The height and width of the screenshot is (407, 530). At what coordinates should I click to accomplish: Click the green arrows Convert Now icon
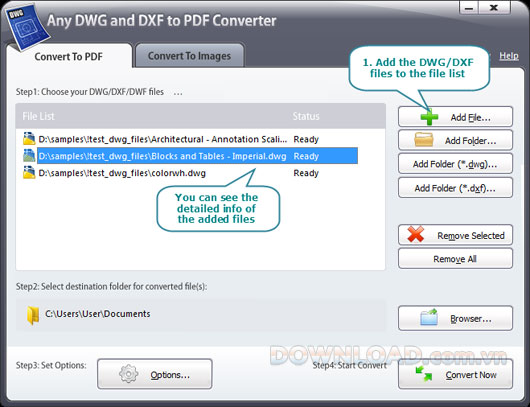(x=424, y=374)
